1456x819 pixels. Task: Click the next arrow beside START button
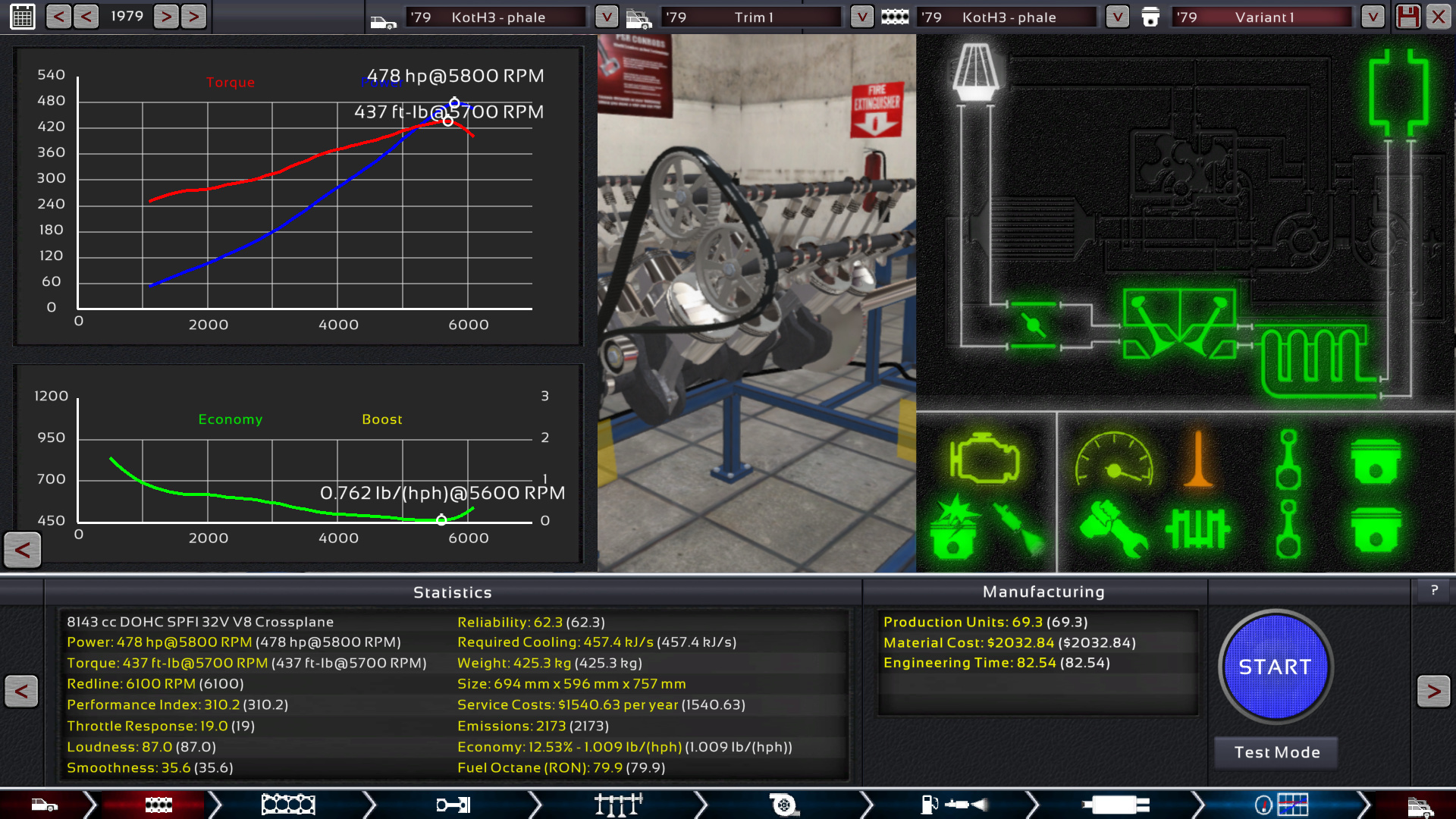1433,691
